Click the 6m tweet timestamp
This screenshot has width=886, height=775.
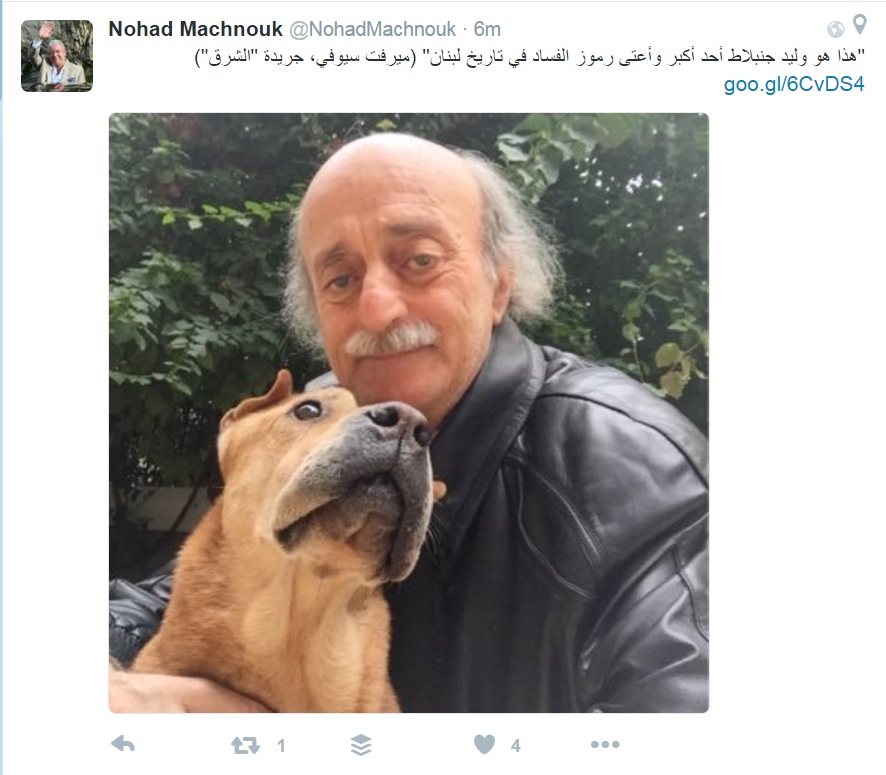487,29
